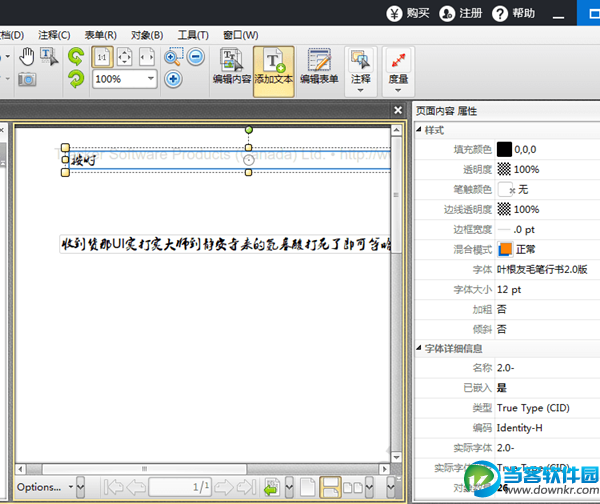Image resolution: width=600 pixels, height=504 pixels.
Task: Collapse the 字体详细信息 section
Action: click(x=419, y=348)
